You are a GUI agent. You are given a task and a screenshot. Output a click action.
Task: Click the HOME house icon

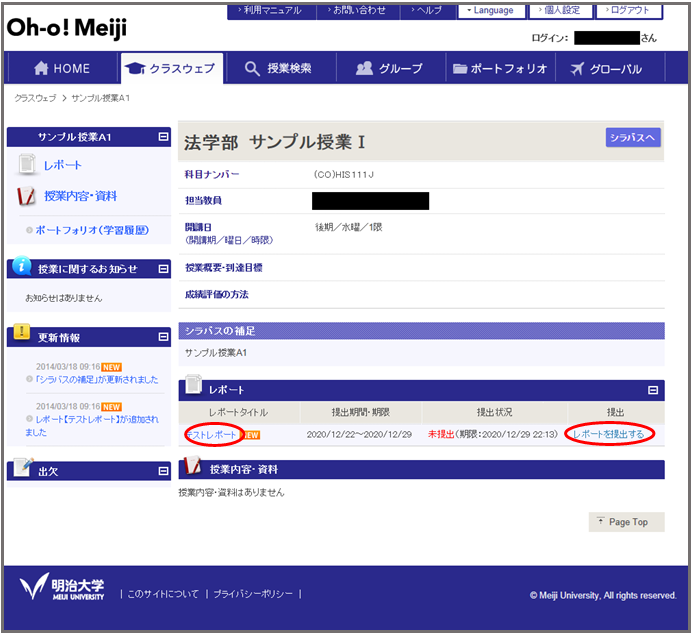(x=41, y=68)
